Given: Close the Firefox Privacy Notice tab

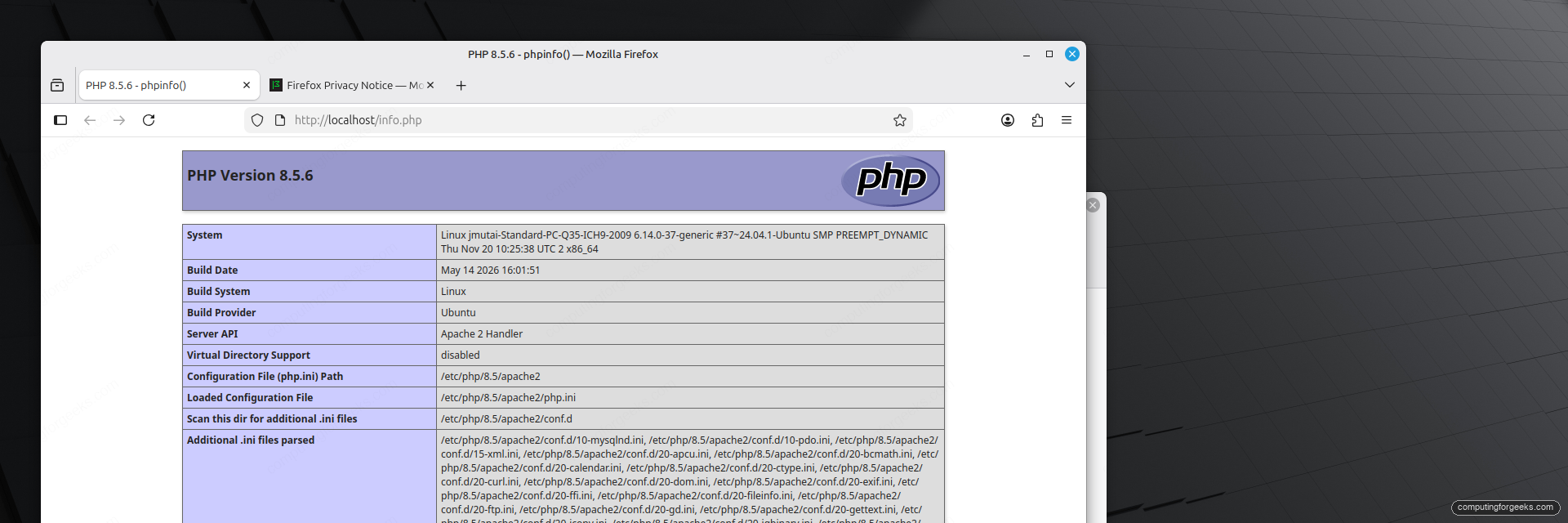Looking at the screenshot, I should pyautogui.click(x=430, y=85).
